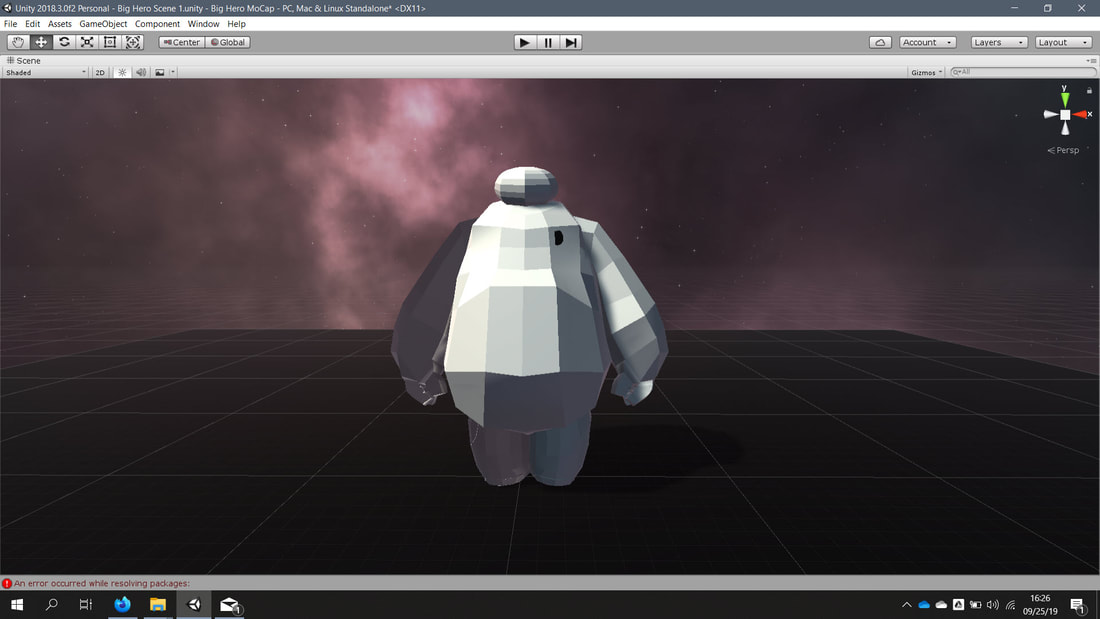Select the Scale tool

(x=87, y=42)
